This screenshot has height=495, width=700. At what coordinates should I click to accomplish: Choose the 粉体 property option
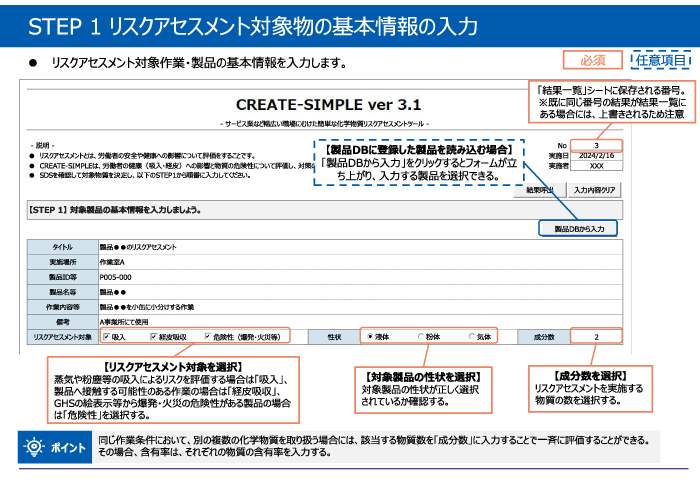pyautogui.click(x=421, y=338)
